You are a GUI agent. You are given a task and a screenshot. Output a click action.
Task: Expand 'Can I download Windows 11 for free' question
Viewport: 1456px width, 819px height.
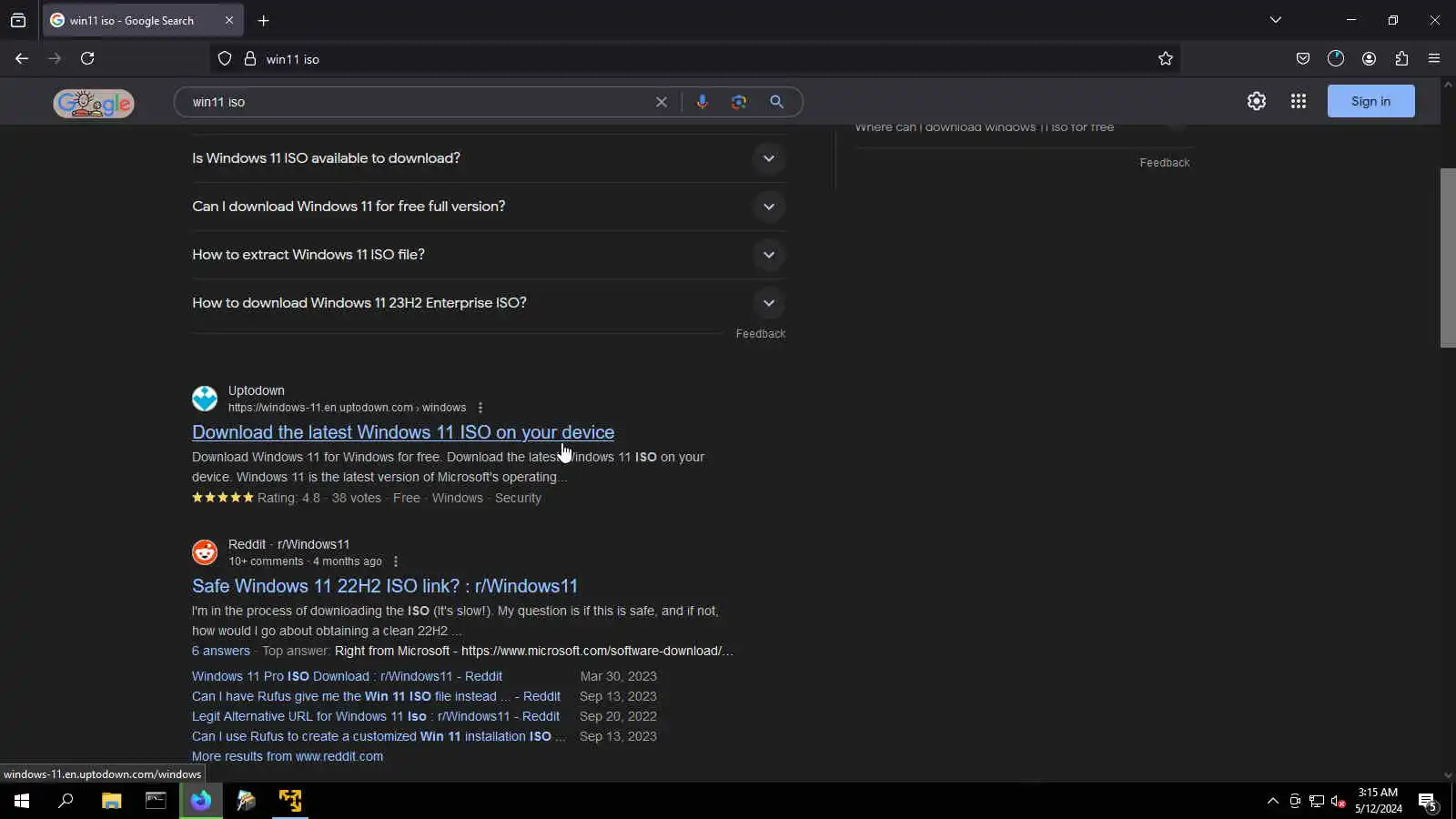click(489, 207)
